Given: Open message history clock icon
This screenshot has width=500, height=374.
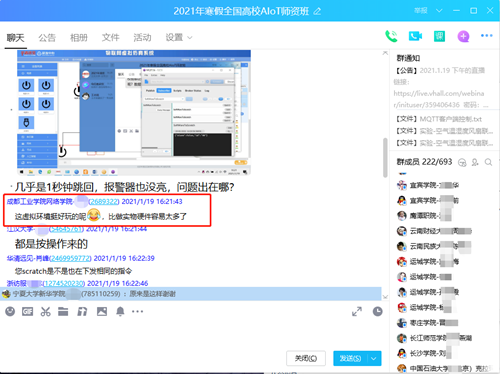Looking at the screenshot, I should (377, 312).
